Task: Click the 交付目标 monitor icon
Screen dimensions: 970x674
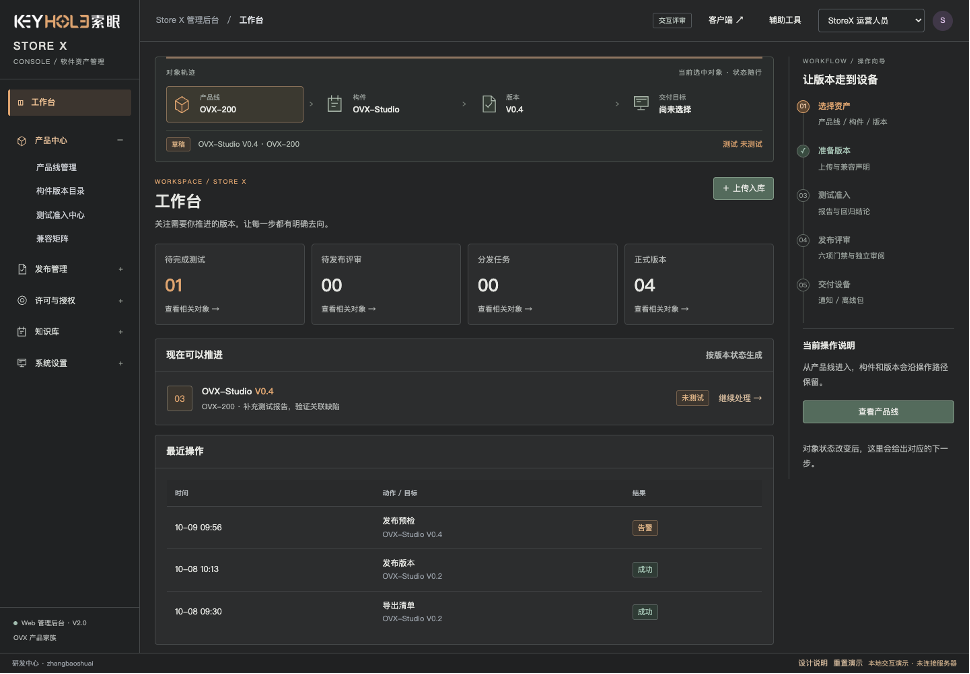Action: click(x=642, y=103)
